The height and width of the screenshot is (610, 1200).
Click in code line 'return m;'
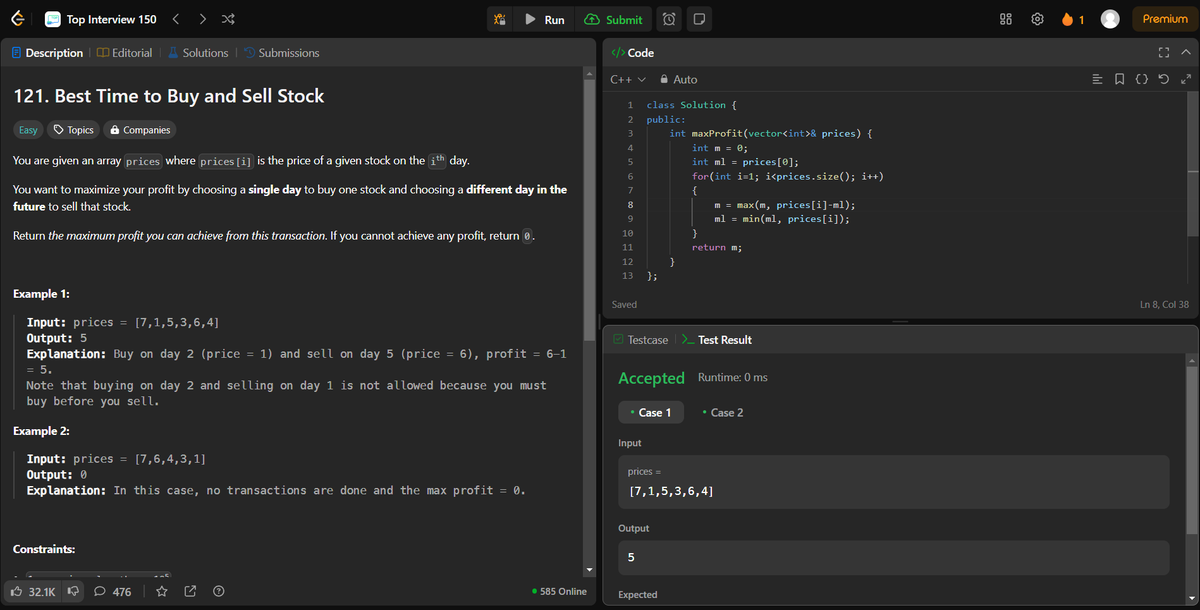coord(716,246)
